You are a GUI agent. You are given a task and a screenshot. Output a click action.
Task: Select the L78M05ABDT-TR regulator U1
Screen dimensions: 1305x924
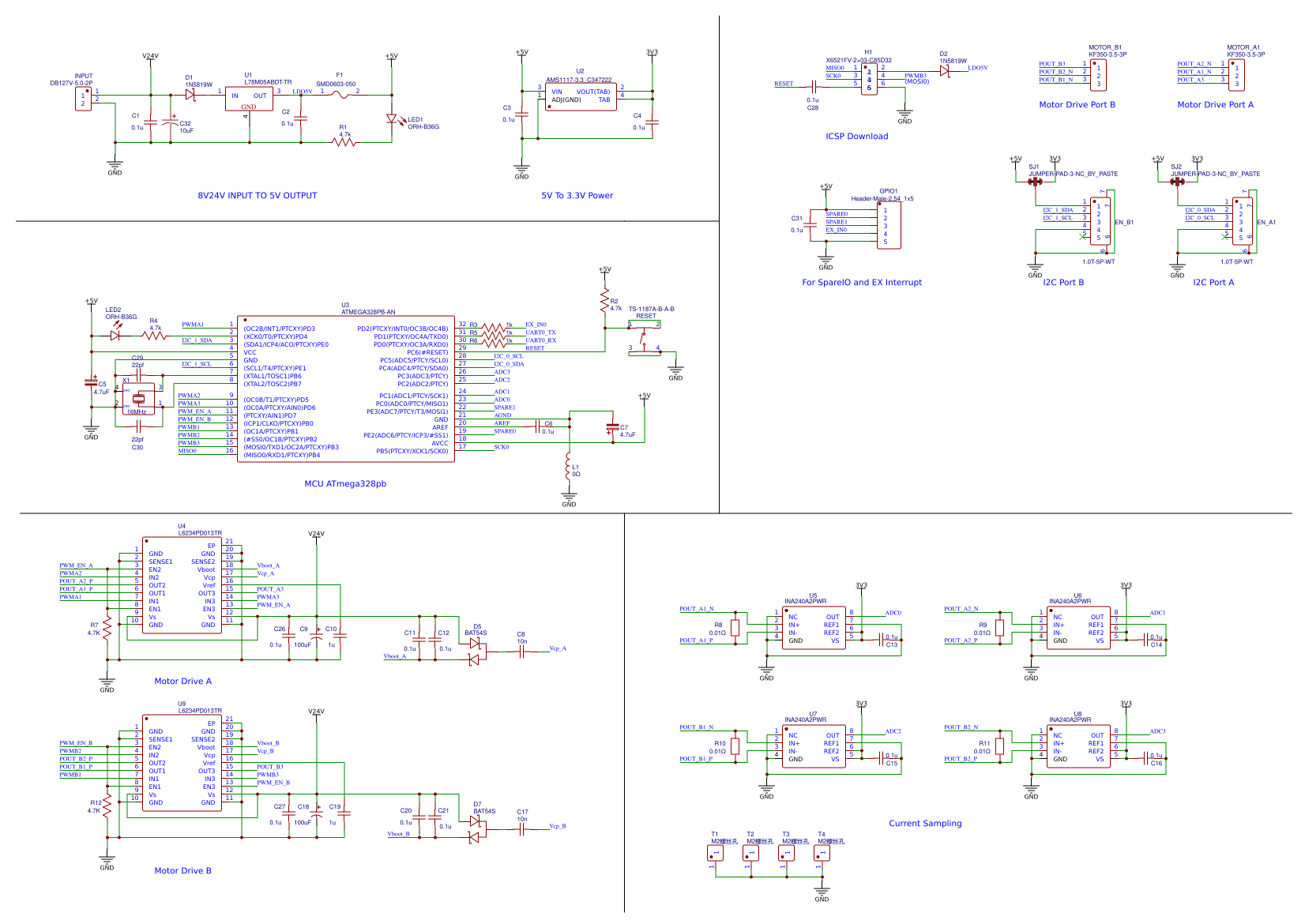click(249, 99)
